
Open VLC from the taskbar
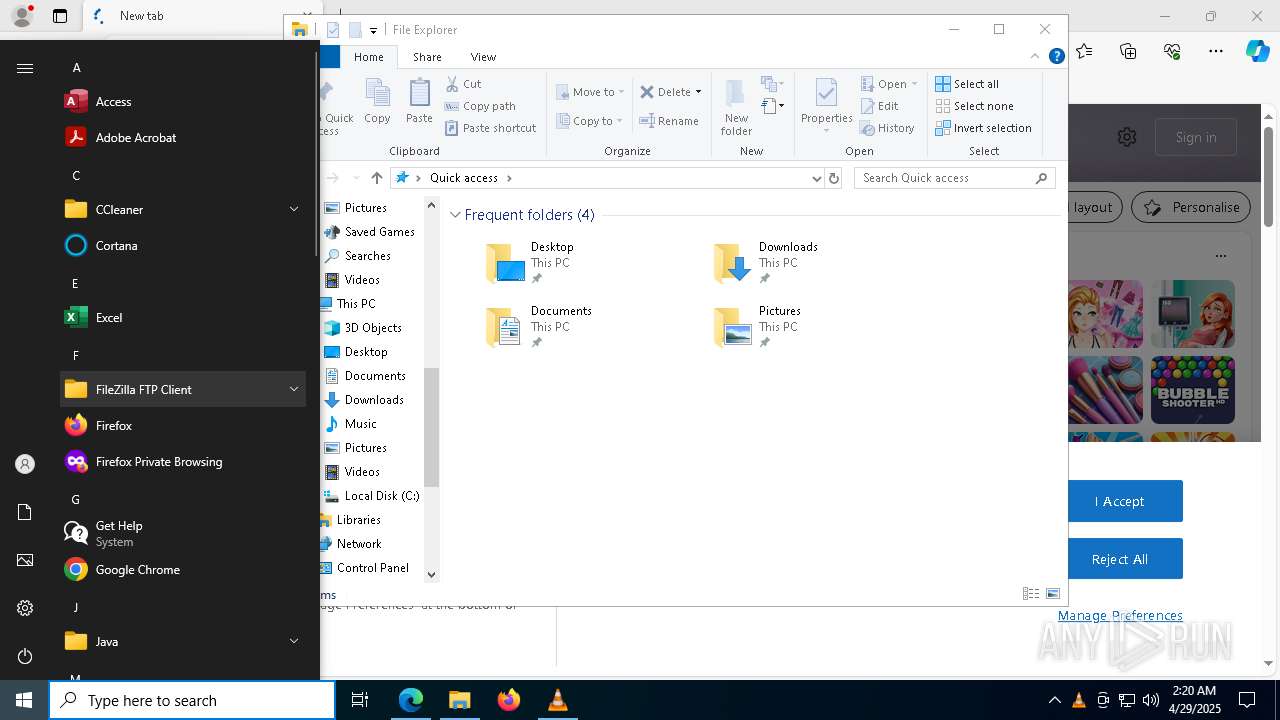pos(557,700)
